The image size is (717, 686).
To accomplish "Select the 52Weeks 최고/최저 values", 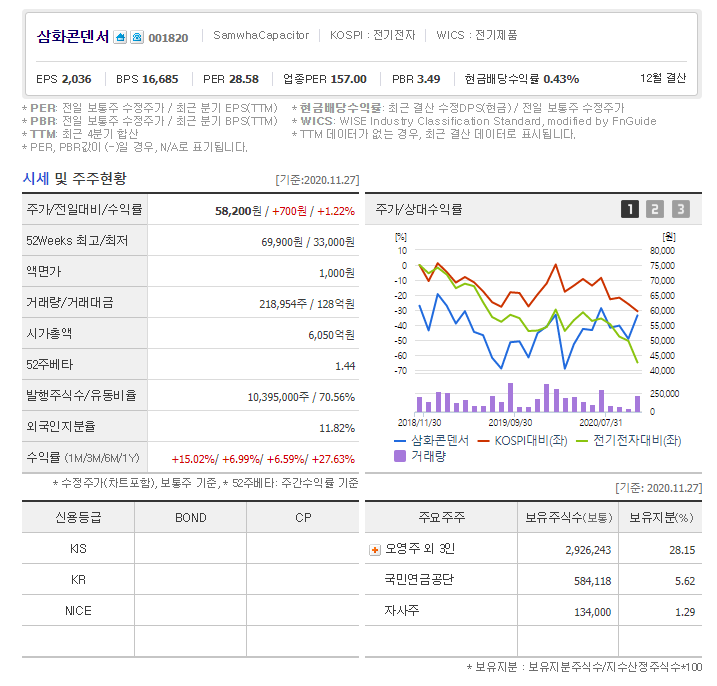I will click(x=308, y=242).
